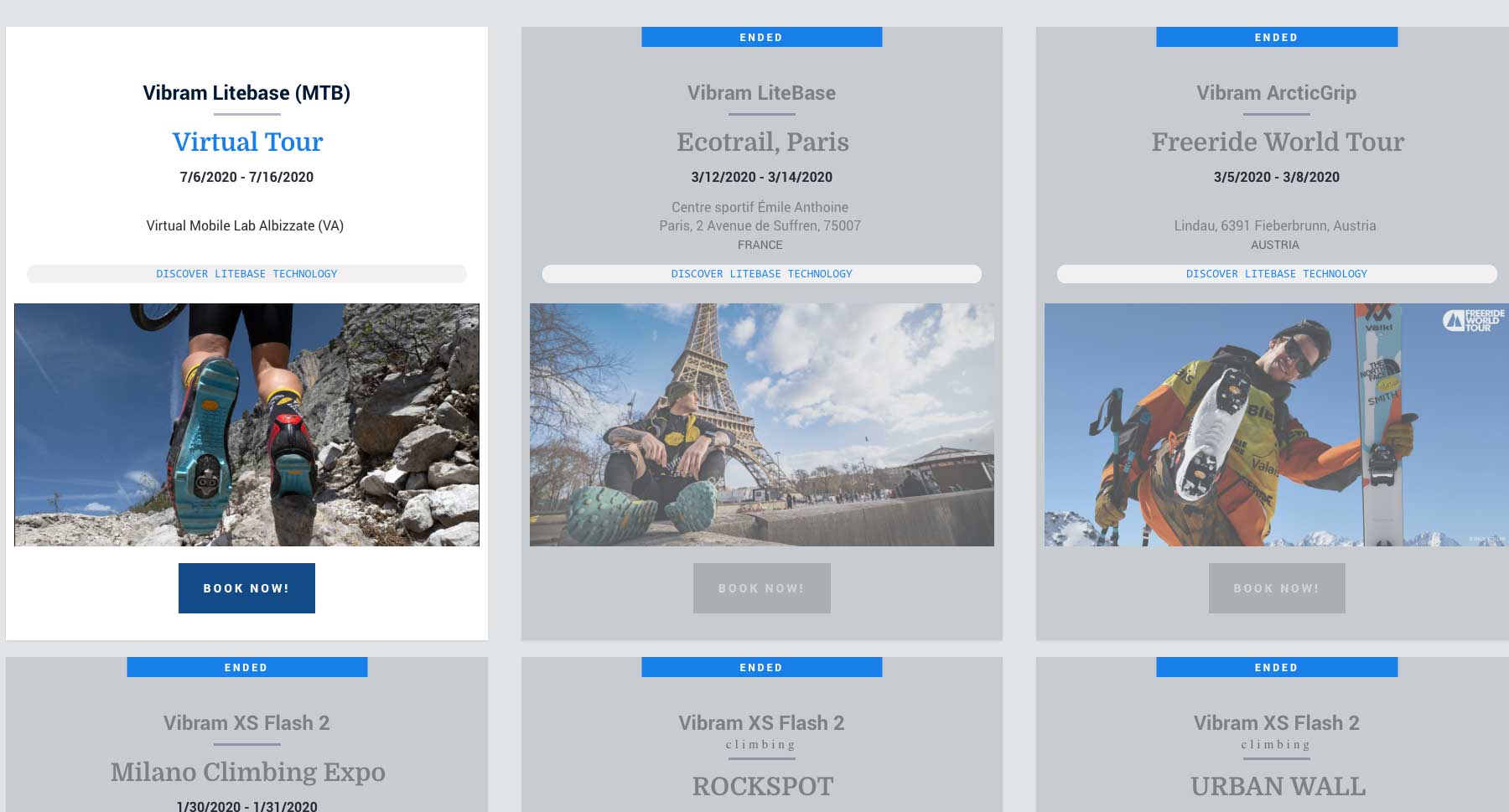View the Eiffel Tower runner photo
The width and height of the screenshot is (1509, 812).
click(761, 425)
